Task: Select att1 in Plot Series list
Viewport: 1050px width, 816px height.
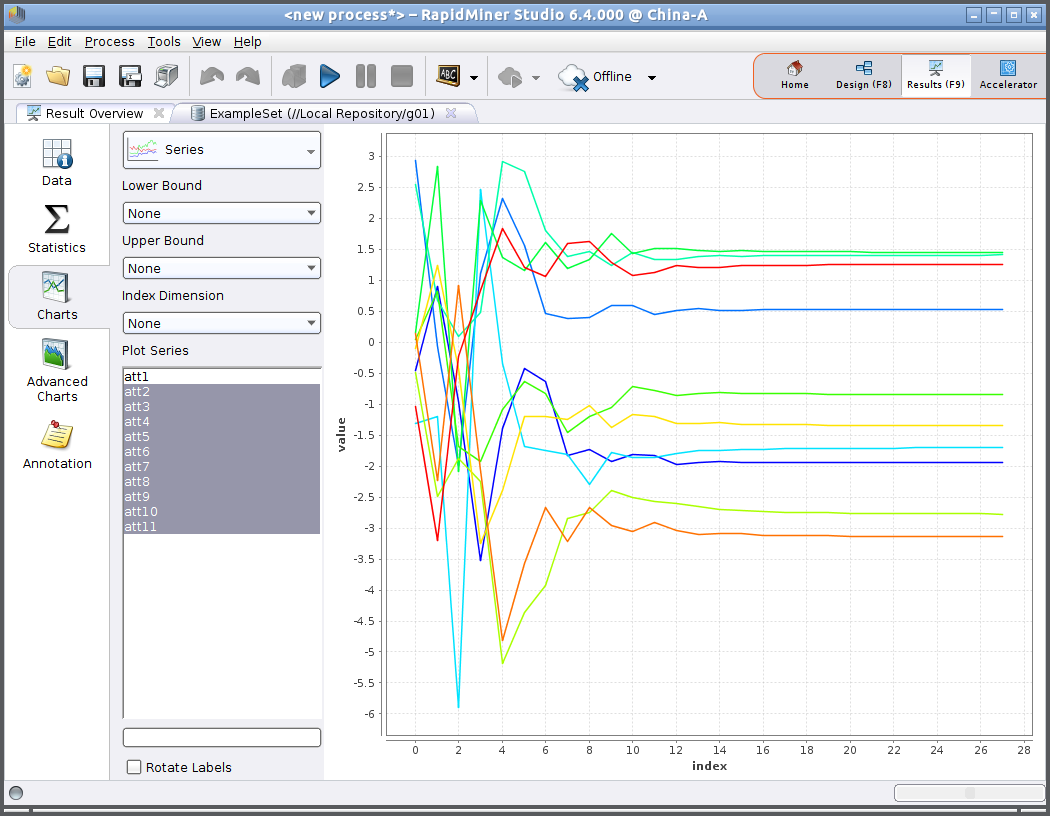Action: coord(222,377)
